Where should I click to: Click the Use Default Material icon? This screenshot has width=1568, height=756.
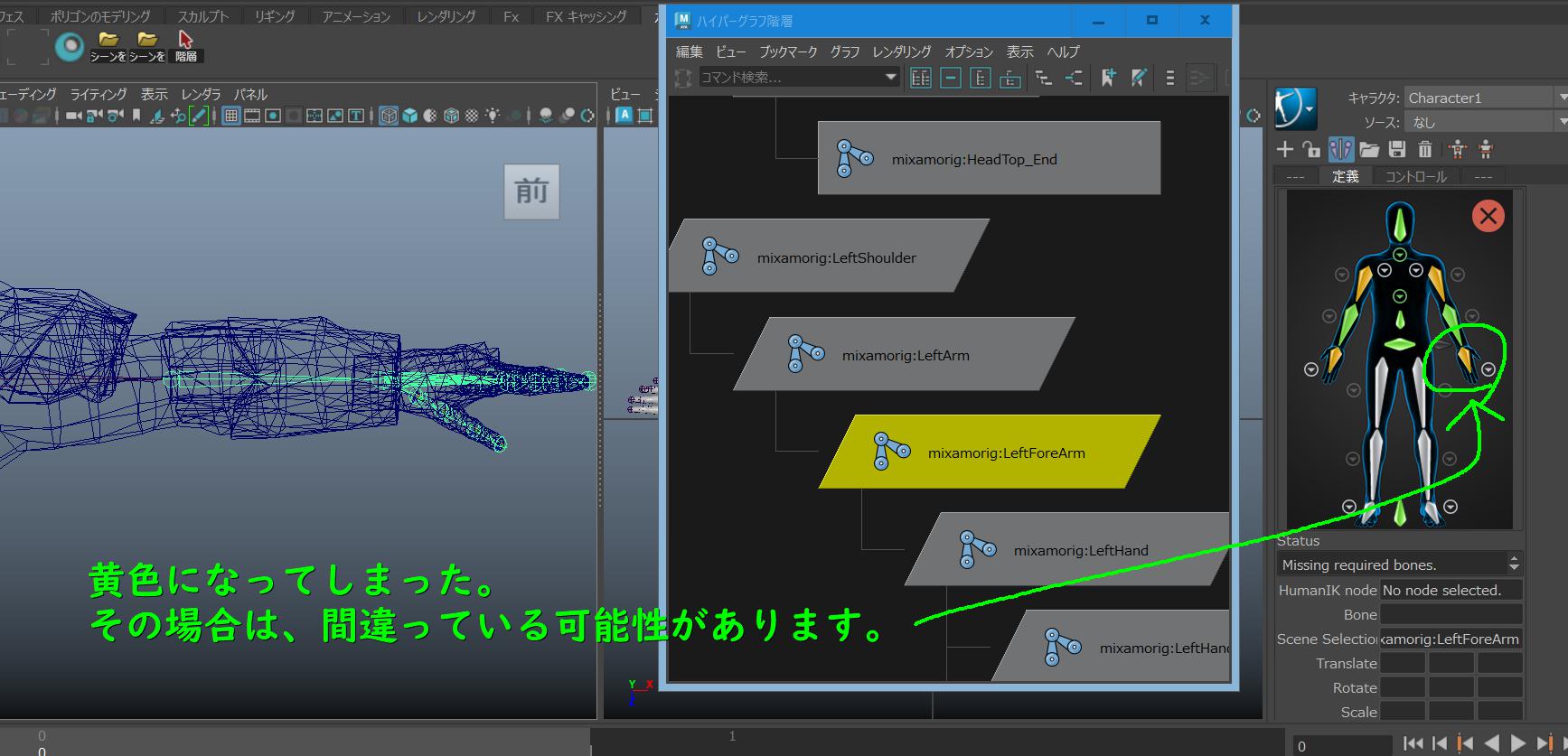(x=430, y=116)
